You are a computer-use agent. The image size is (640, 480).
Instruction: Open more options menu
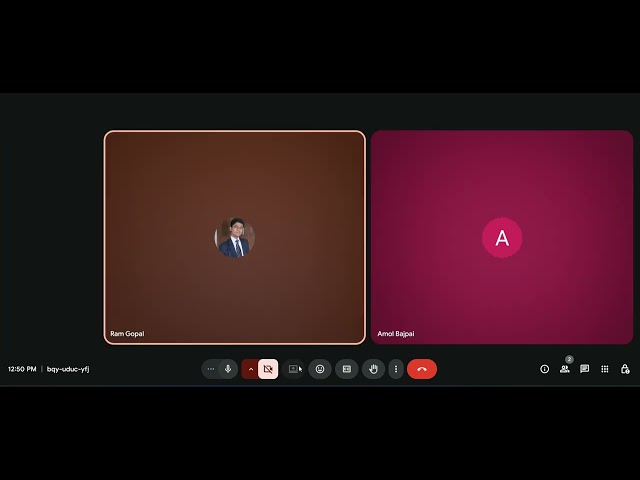pyautogui.click(x=396, y=369)
